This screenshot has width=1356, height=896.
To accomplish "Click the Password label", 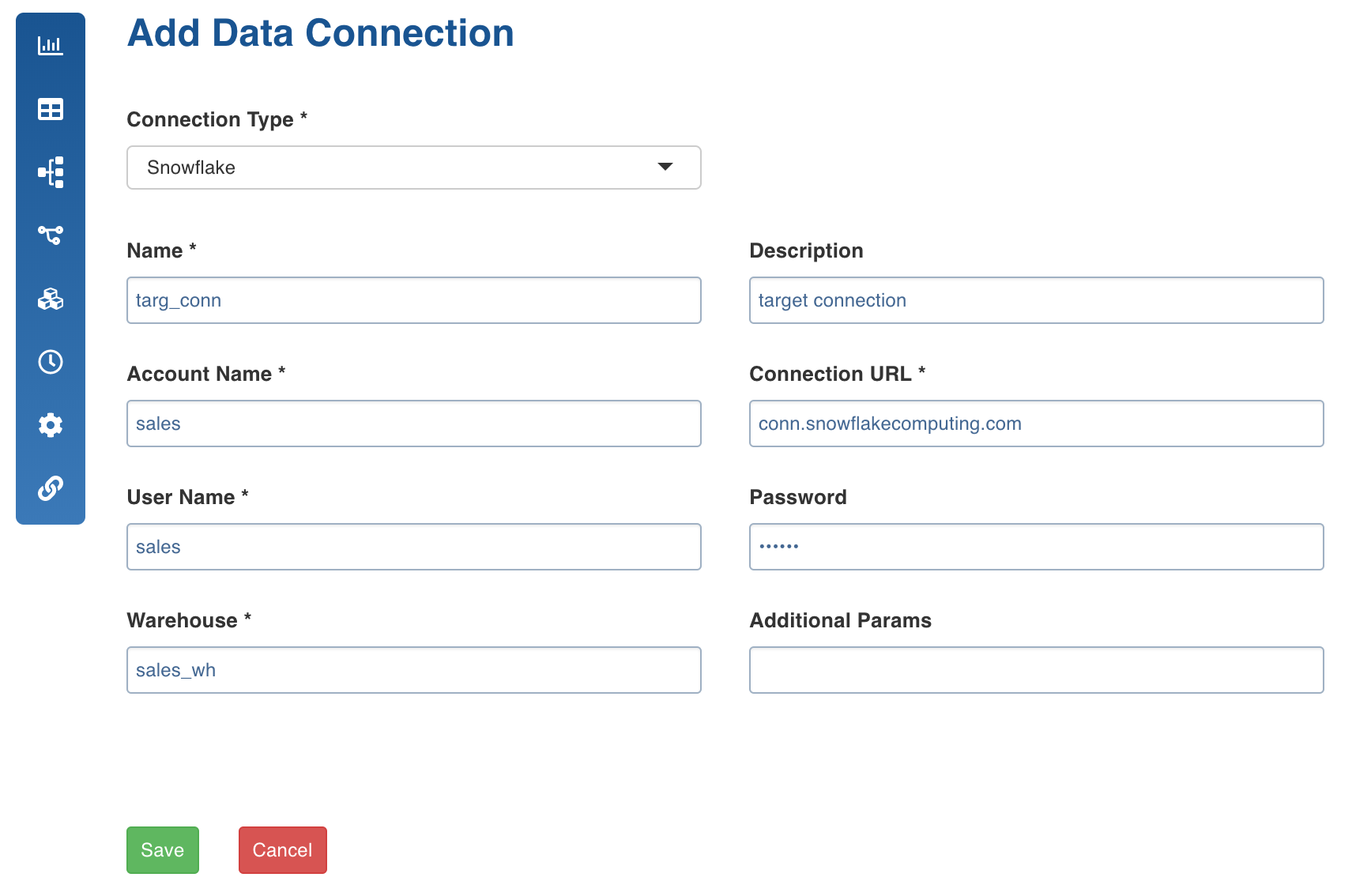I will (x=798, y=497).
